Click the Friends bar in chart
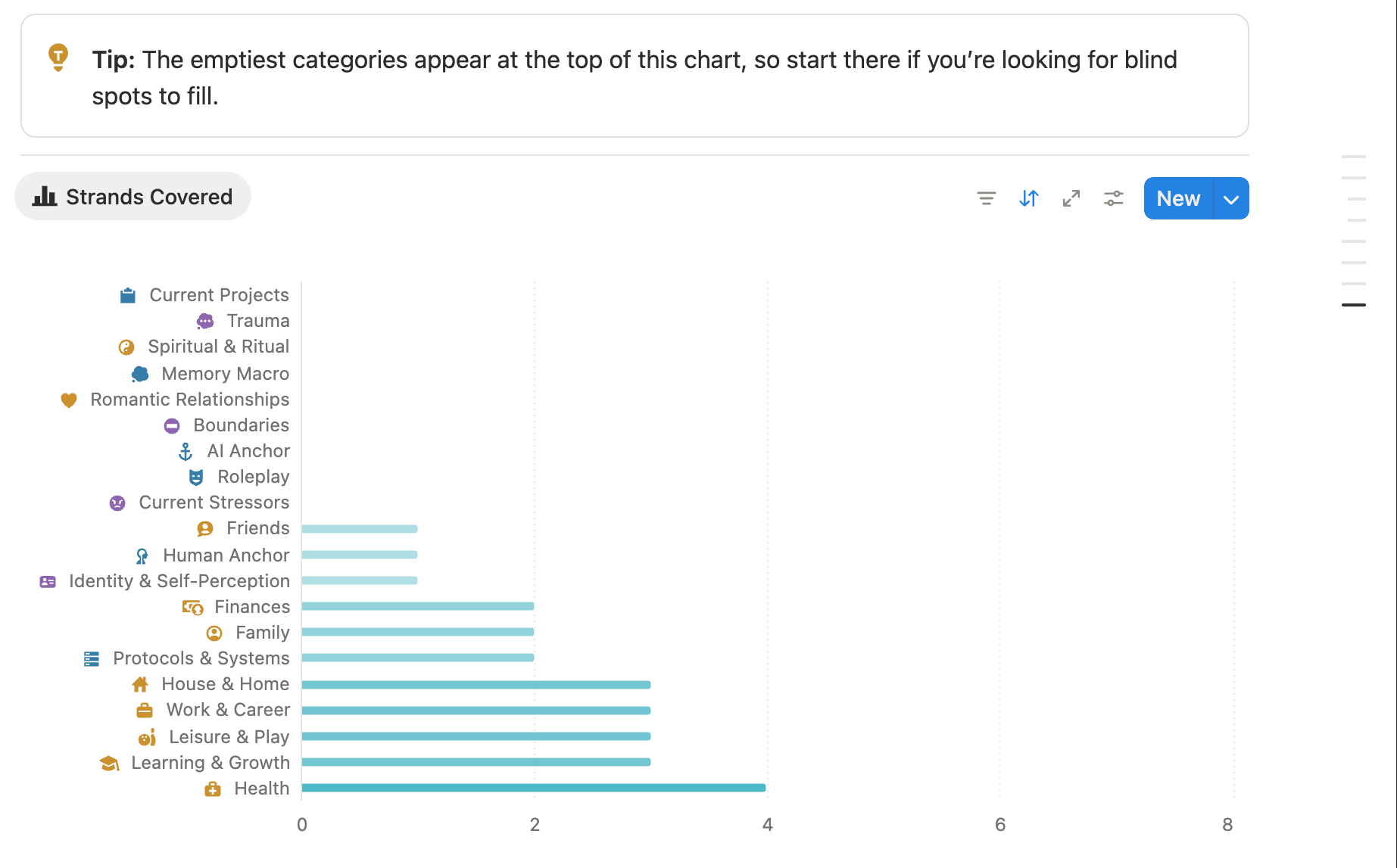Viewport: 1397px width, 868px height. [360, 529]
